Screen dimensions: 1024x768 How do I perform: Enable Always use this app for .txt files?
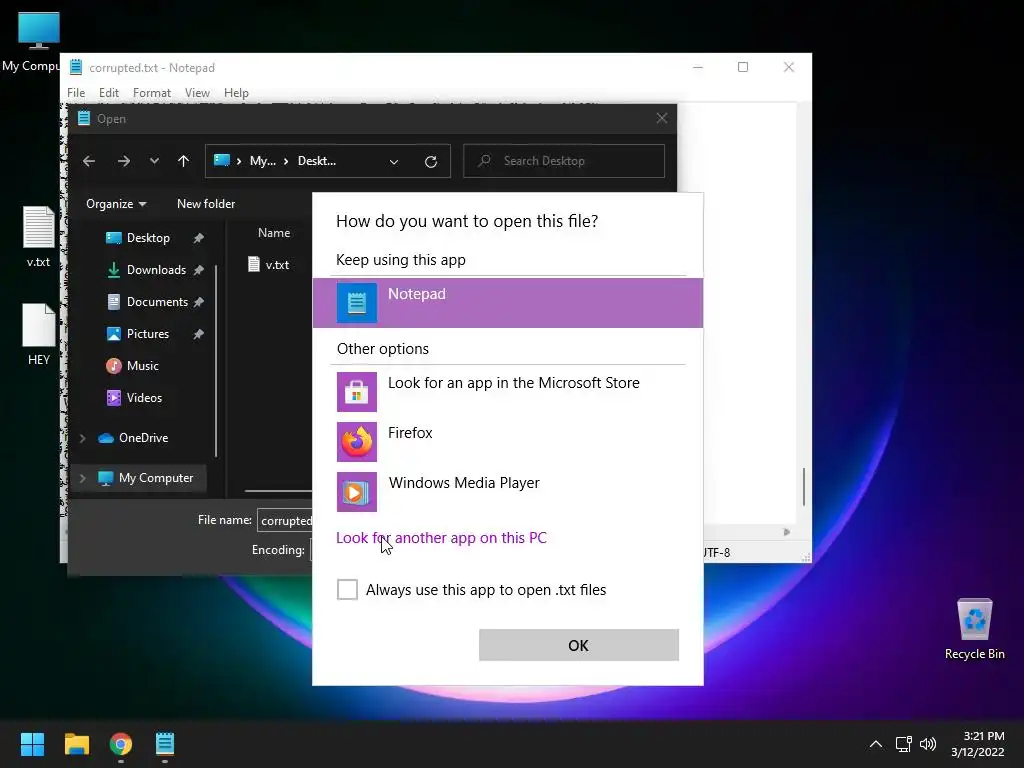(347, 589)
